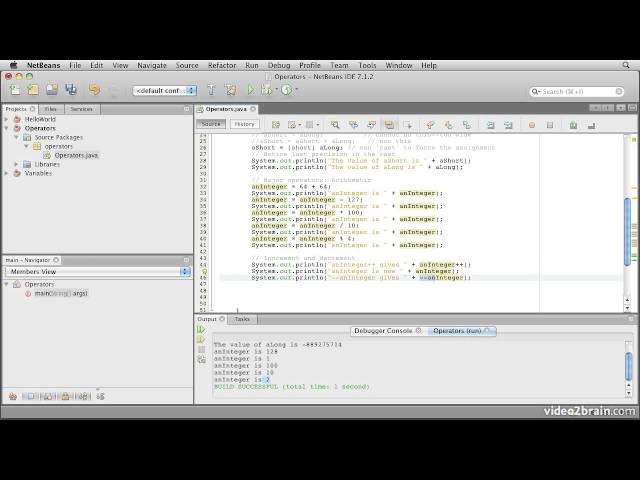
Task: Click the Debug Project toolbar icon
Action: 267,89
